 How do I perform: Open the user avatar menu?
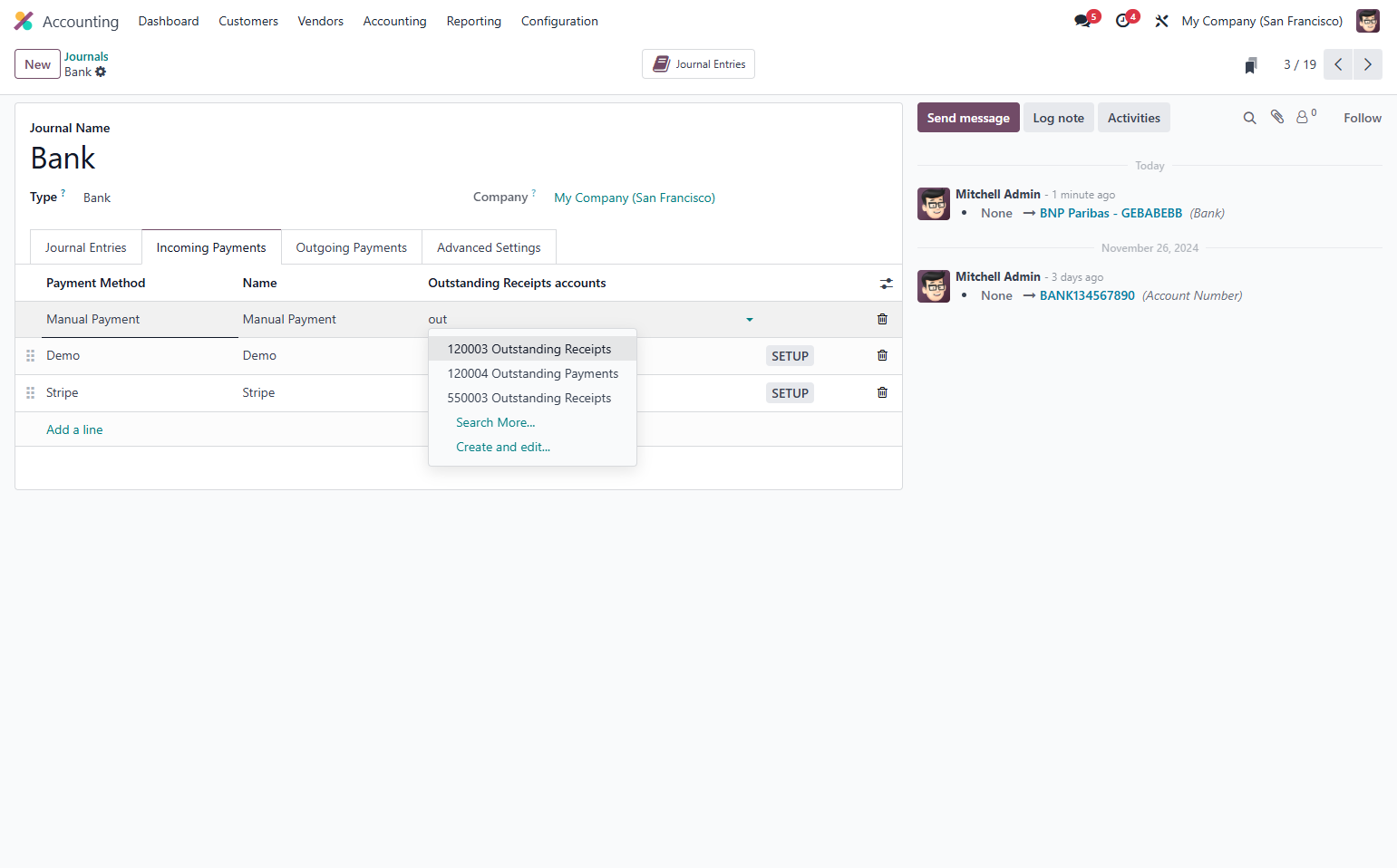1367,21
